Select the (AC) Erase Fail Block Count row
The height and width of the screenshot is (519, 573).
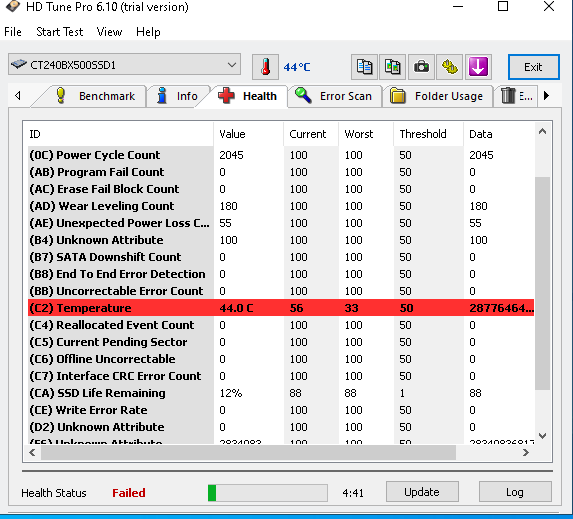281,189
